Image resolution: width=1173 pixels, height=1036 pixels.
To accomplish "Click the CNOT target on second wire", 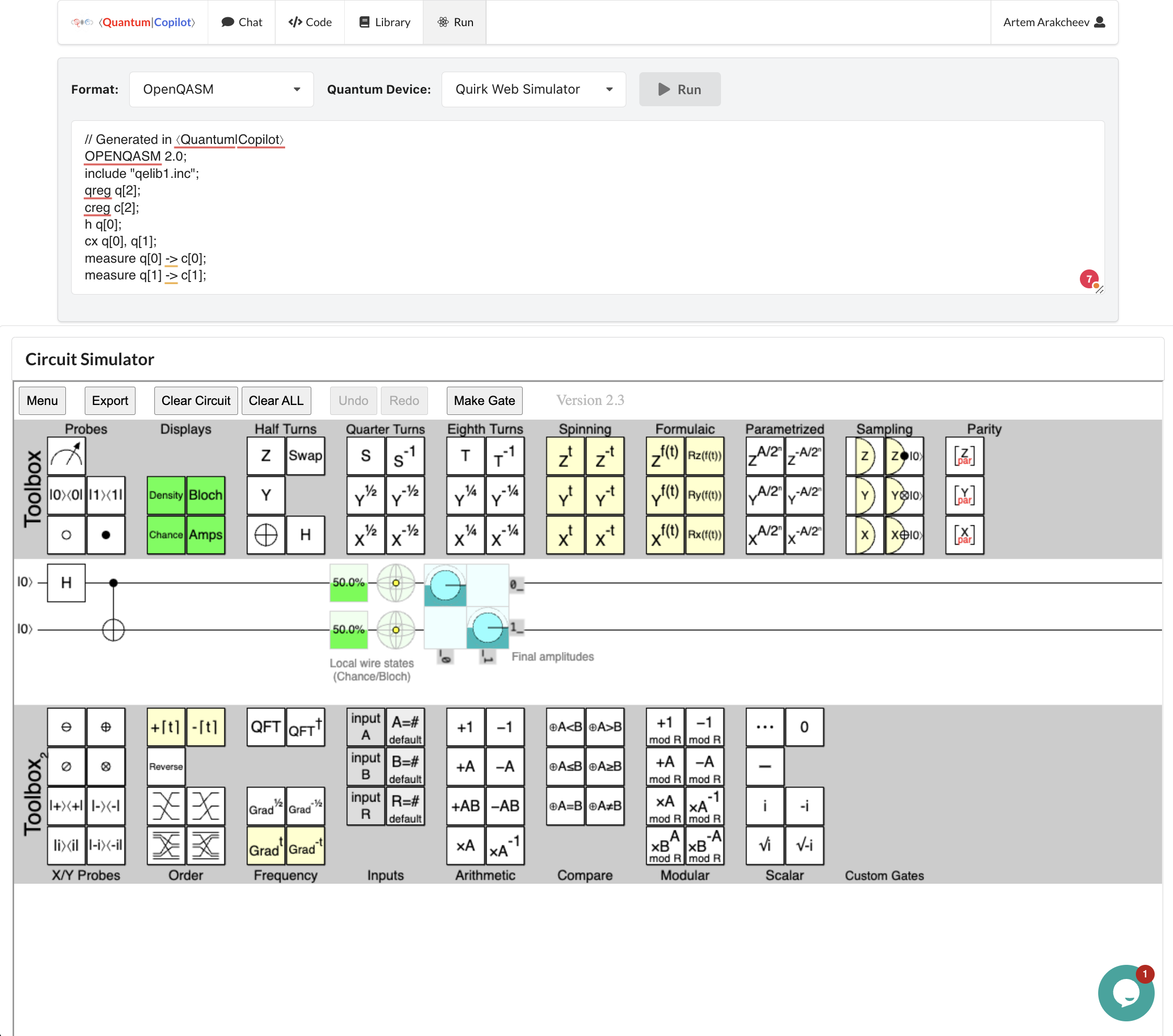I will [113, 630].
